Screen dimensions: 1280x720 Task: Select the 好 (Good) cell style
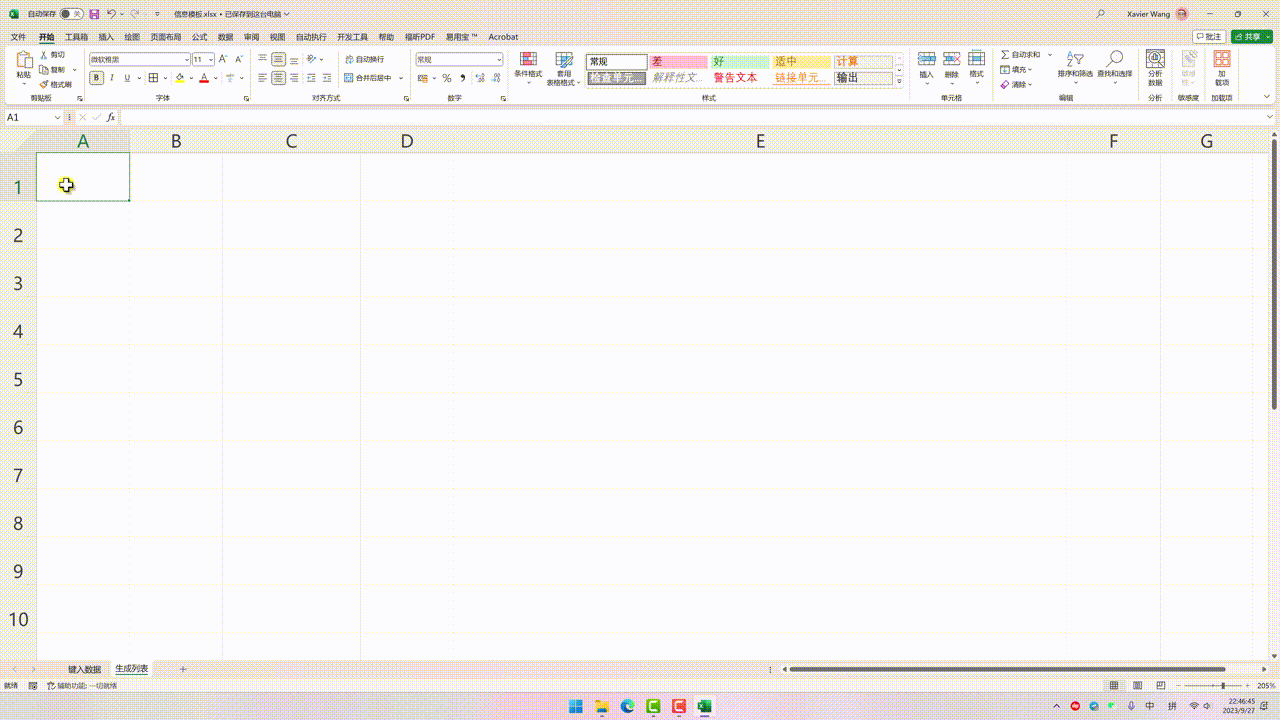[740, 62]
